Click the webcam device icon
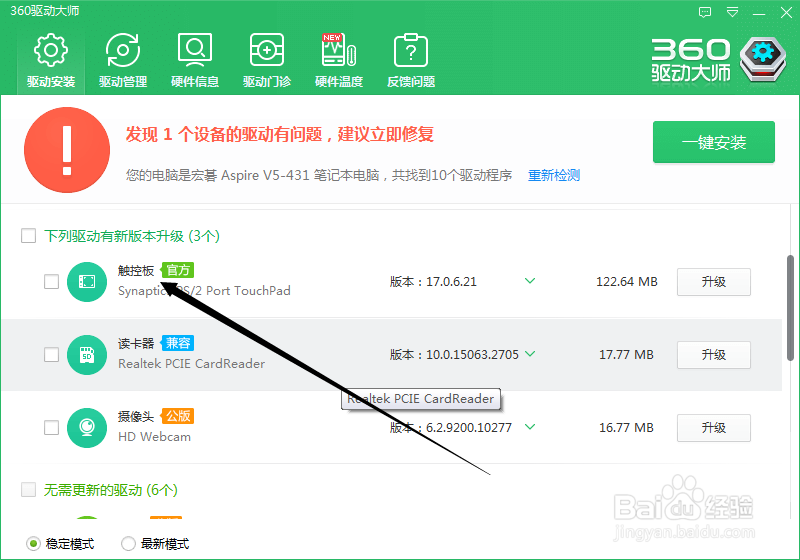This screenshot has width=800, height=560. pos(87,427)
